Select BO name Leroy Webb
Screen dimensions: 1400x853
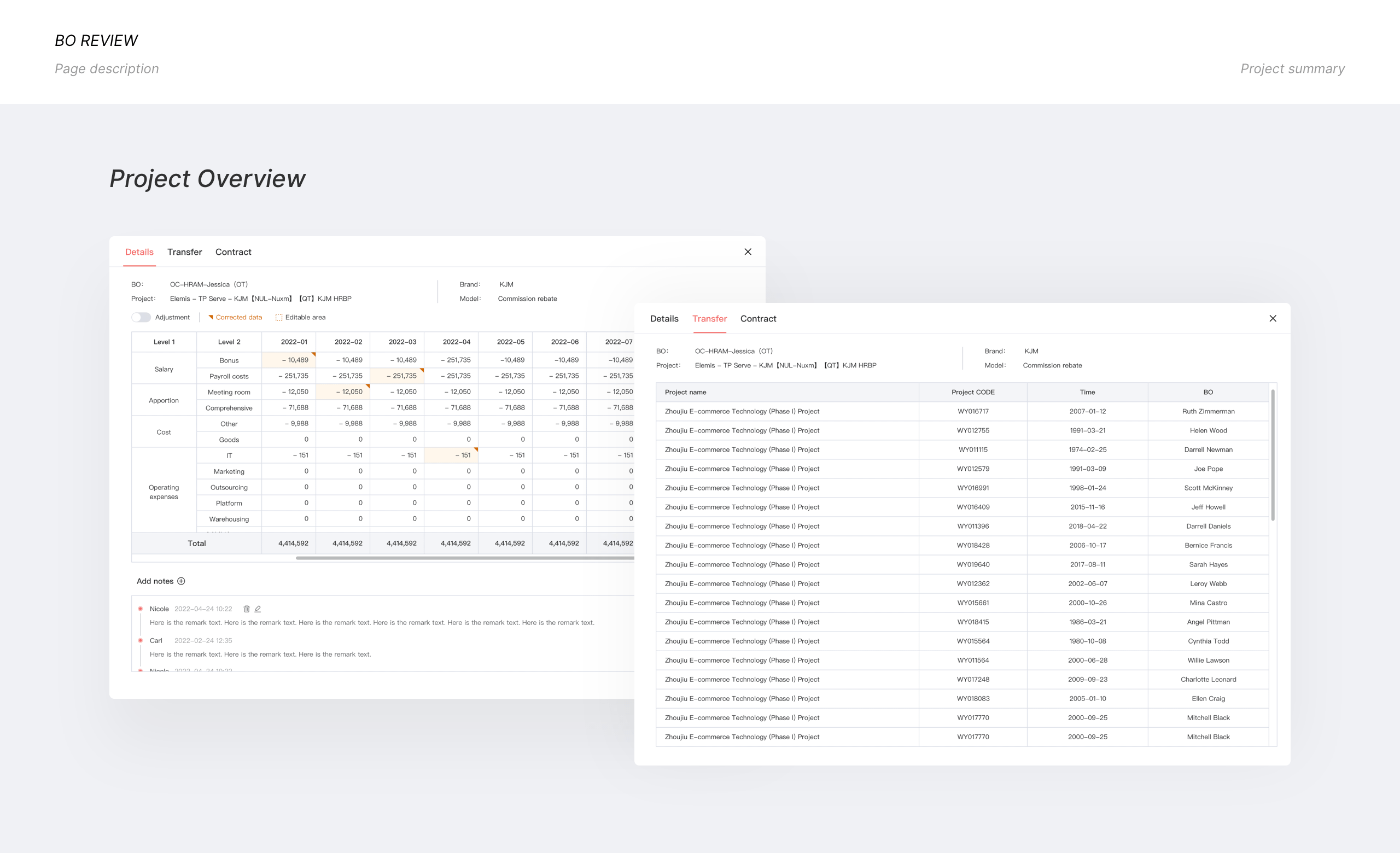point(1208,584)
